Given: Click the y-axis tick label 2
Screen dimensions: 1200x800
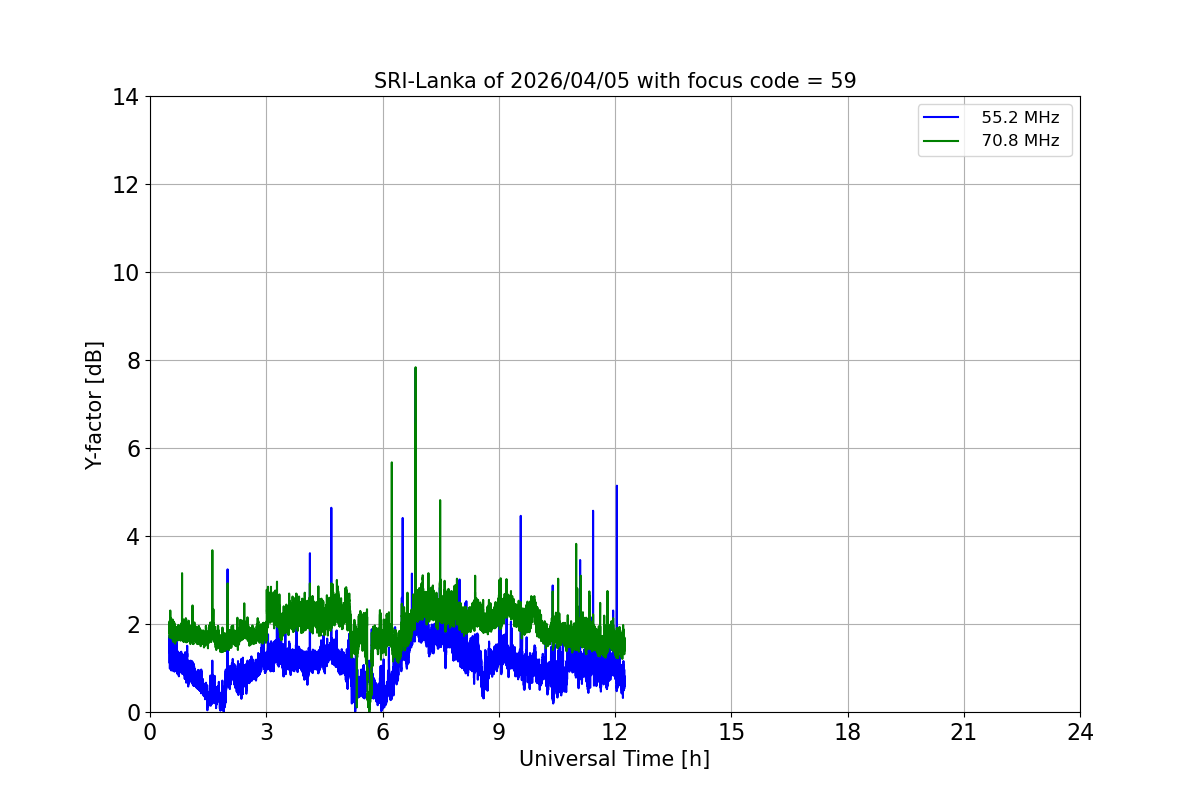Looking at the screenshot, I should [132, 625].
